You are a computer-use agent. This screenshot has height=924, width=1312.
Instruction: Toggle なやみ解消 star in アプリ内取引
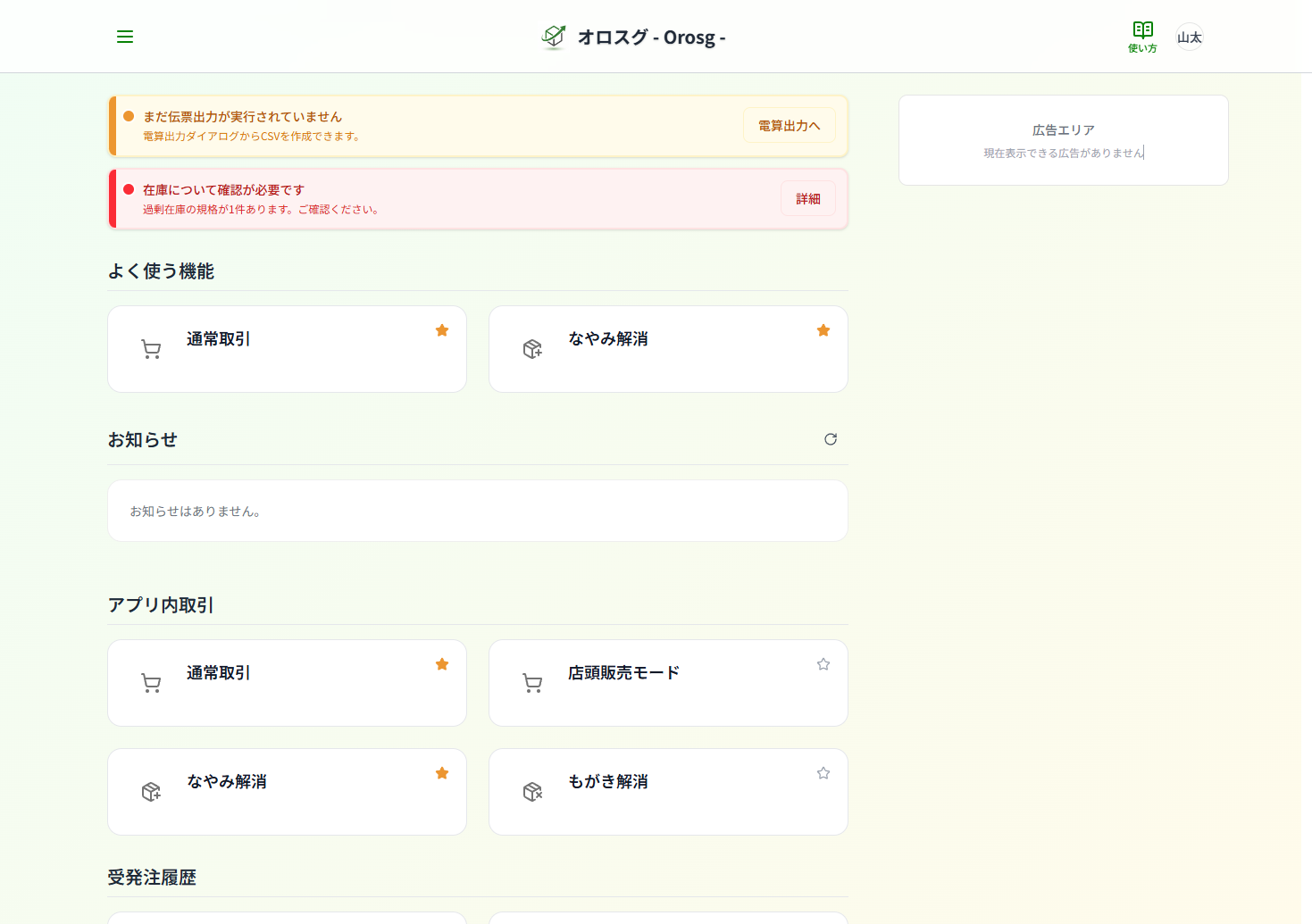click(442, 773)
